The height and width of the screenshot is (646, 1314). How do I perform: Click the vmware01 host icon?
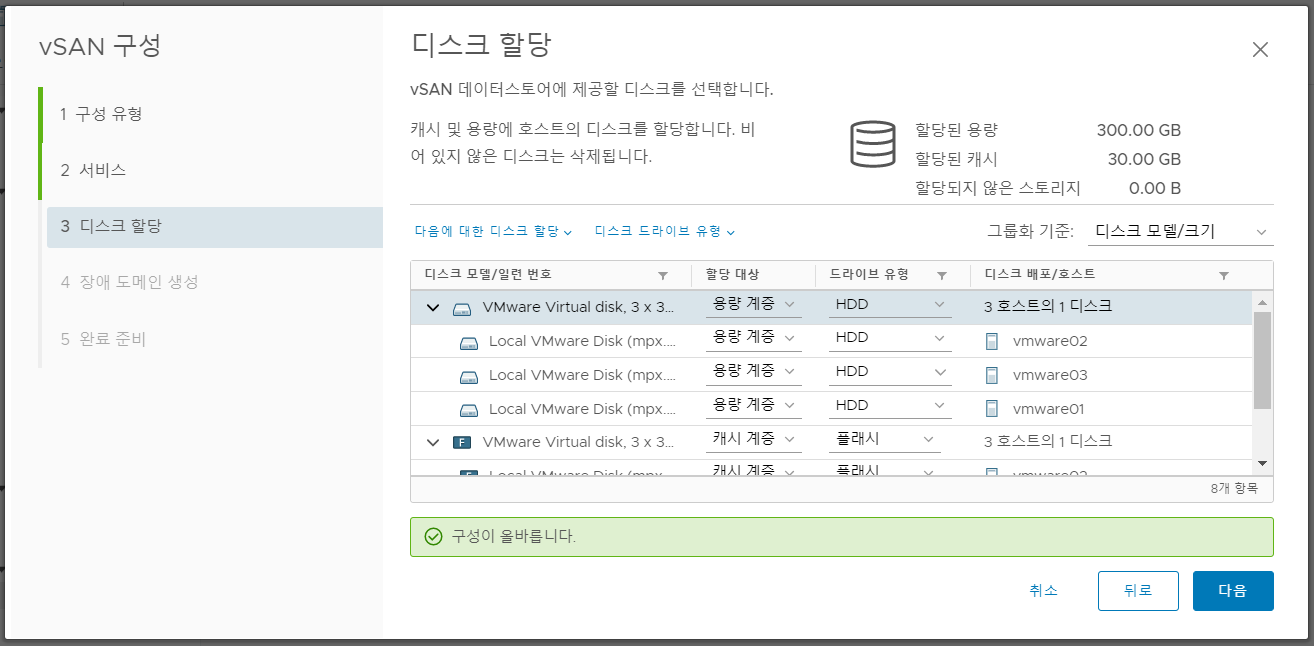(x=991, y=409)
